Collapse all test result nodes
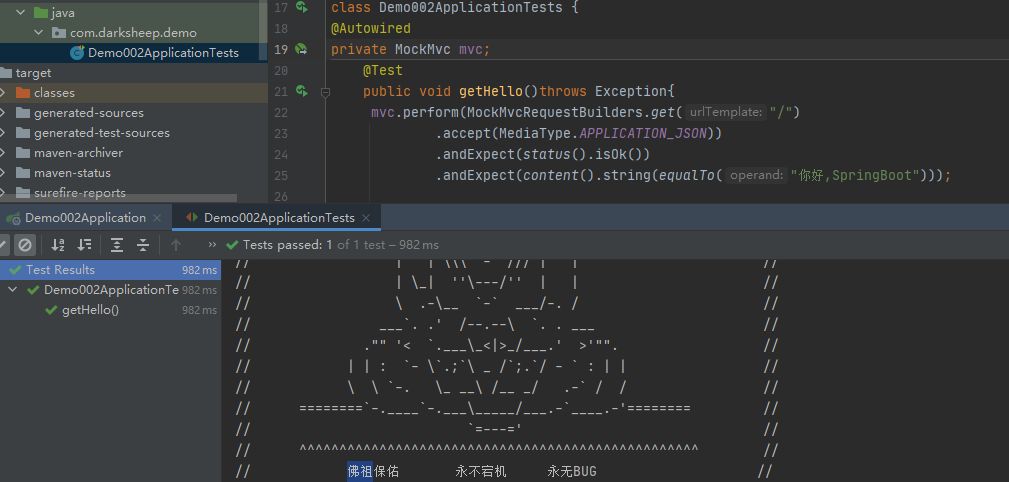 click(143, 245)
